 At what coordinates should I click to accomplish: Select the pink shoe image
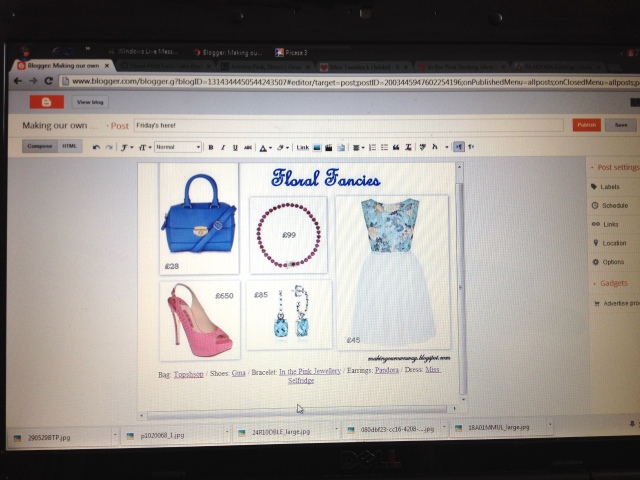click(200, 320)
